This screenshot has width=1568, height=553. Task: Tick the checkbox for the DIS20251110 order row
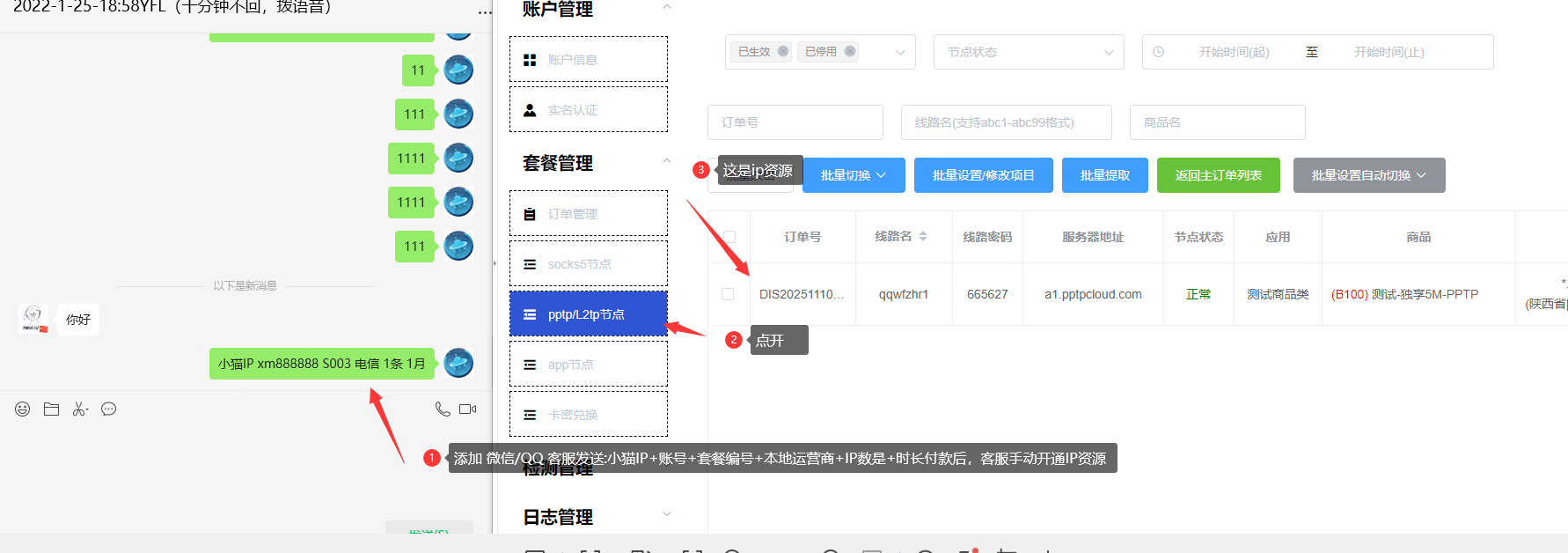point(728,294)
